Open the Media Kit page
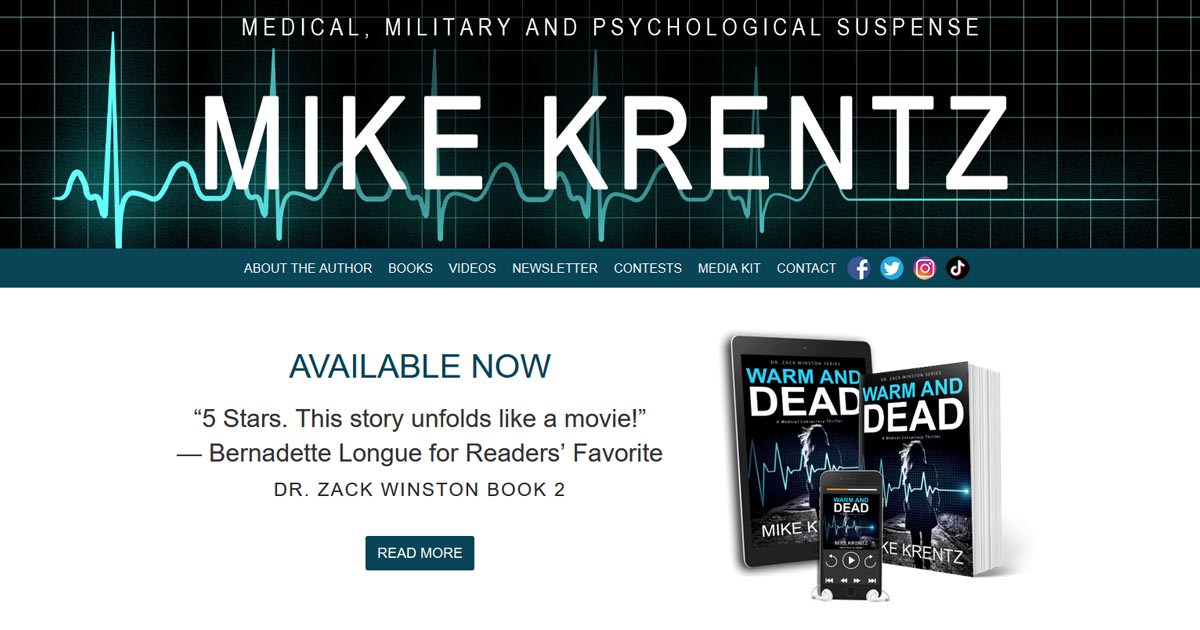The height and width of the screenshot is (630, 1200). pyautogui.click(x=729, y=268)
